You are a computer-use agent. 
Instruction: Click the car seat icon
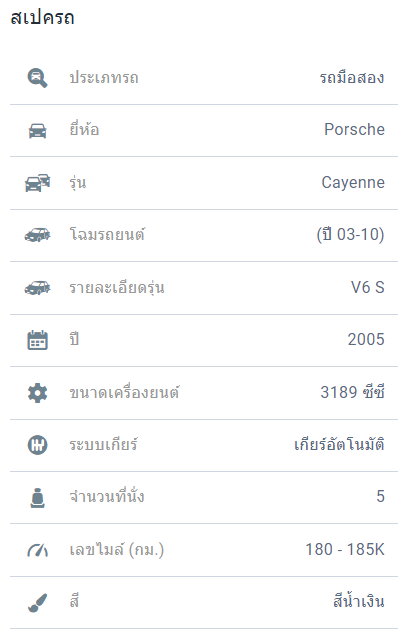click(38, 498)
